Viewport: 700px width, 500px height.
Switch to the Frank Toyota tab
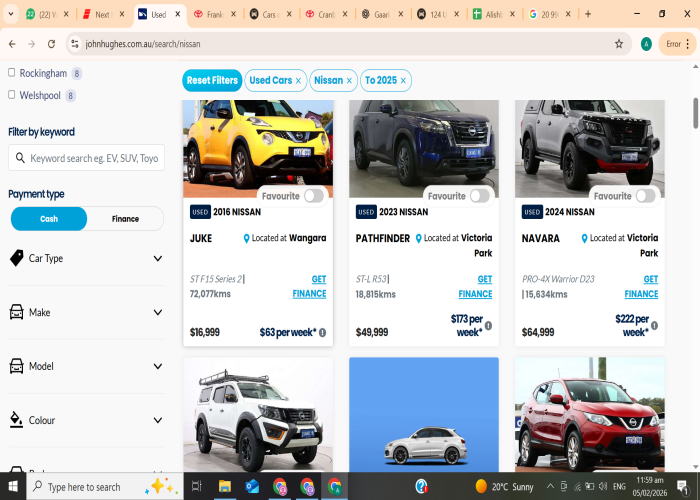click(214, 14)
